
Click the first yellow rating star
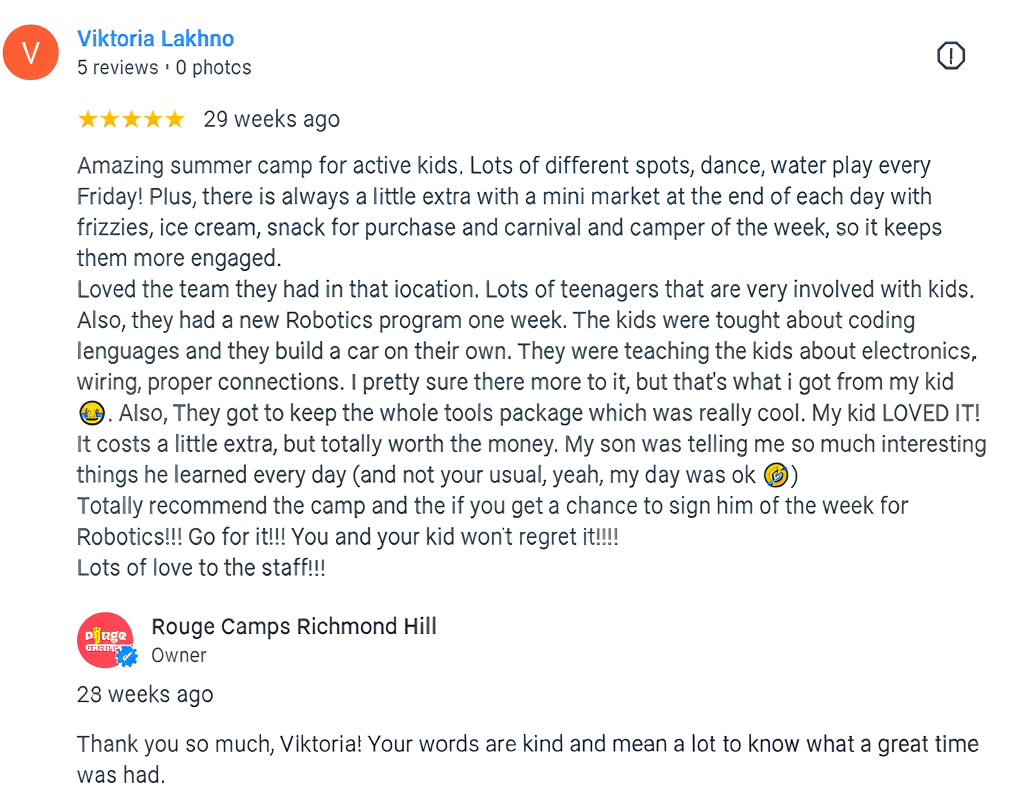coord(87,120)
